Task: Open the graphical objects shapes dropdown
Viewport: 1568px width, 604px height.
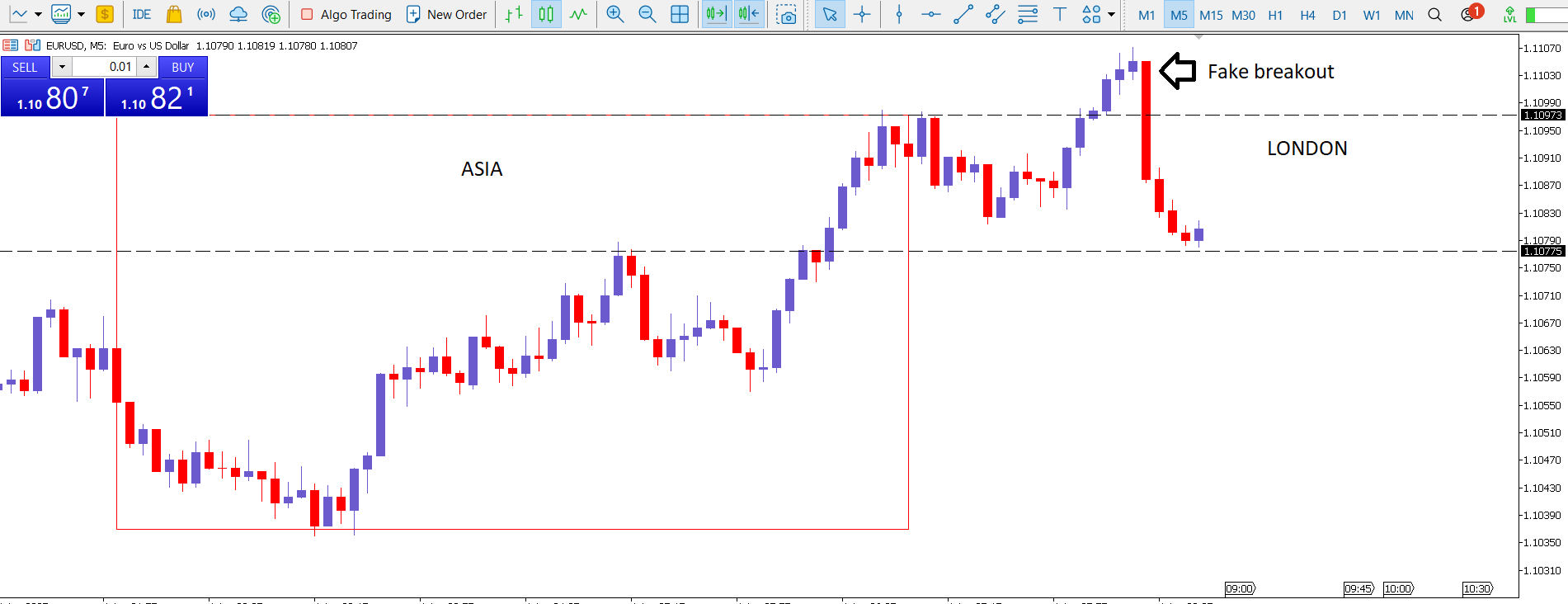Action: click(1111, 14)
